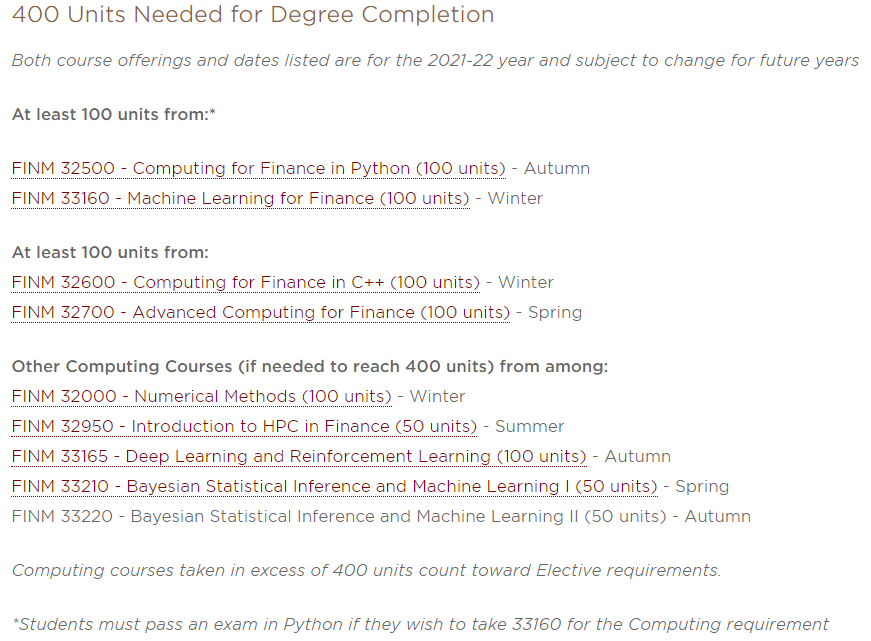Open the FINM 33160 Machine Learning for Finance link
This screenshot has height=641, width=871.
[x=241, y=198]
